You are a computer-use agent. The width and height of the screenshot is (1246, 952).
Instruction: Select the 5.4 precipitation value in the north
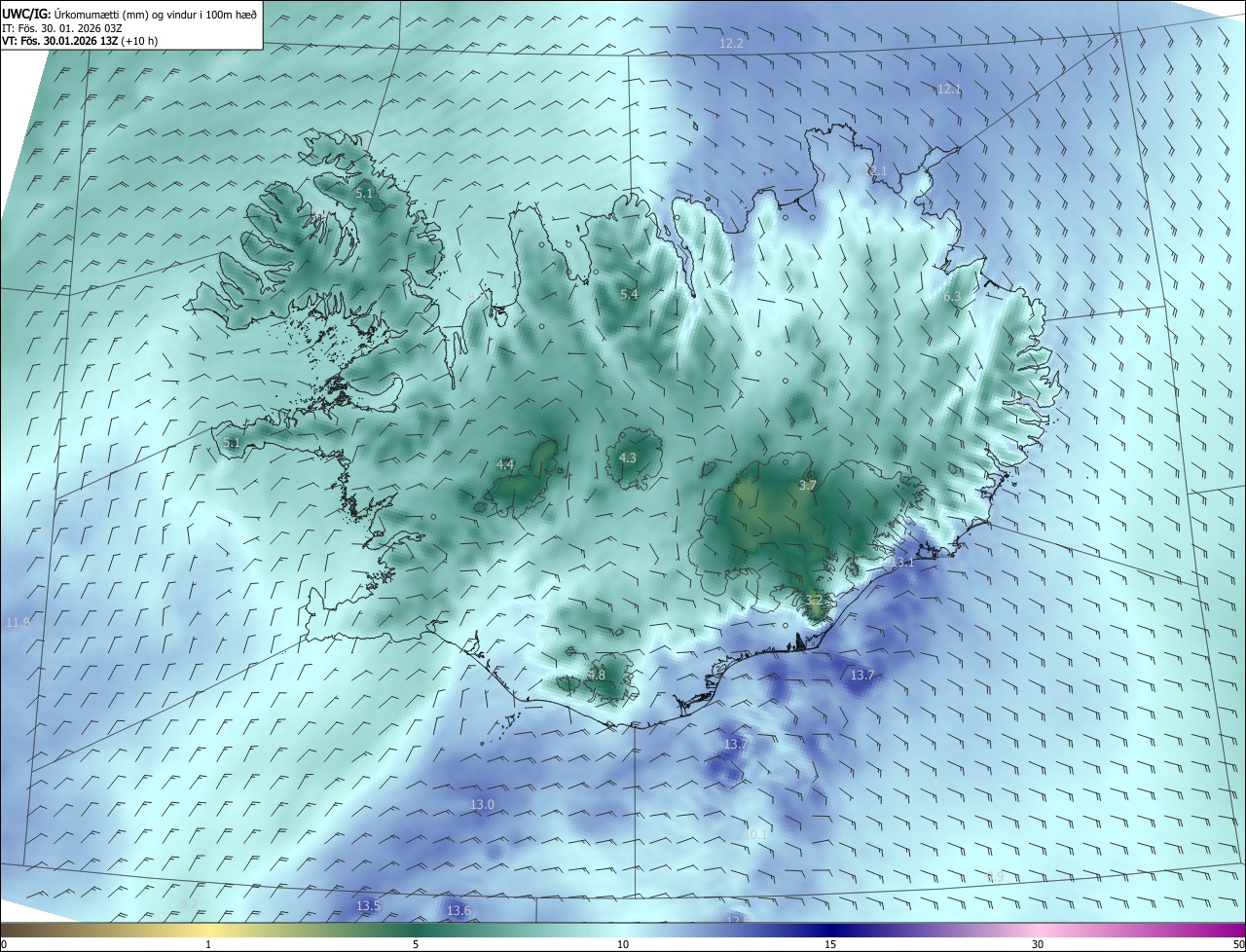point(629,294)
